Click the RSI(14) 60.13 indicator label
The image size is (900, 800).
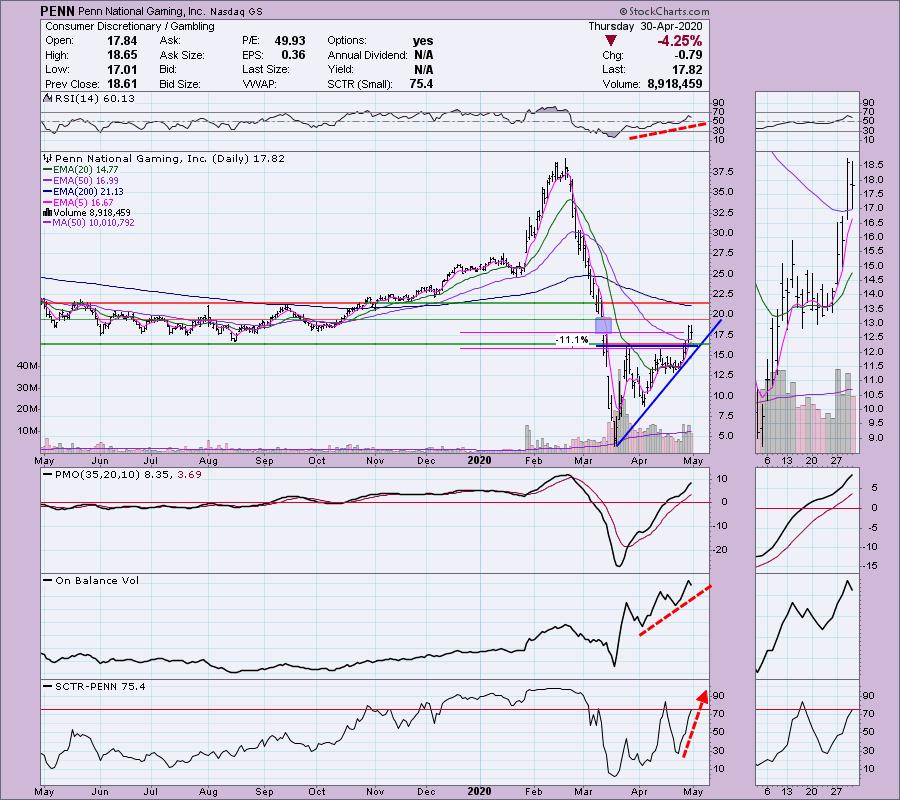[95, 99]
